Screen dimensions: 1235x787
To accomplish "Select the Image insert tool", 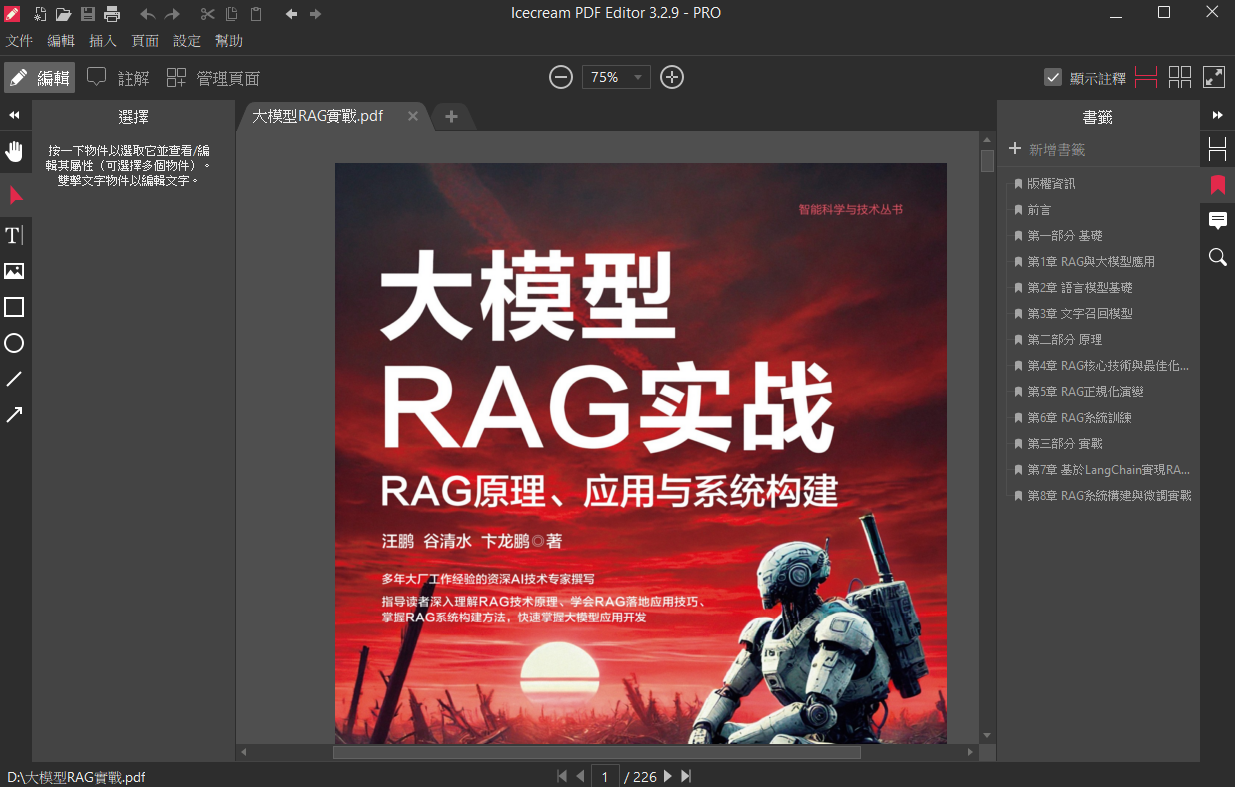I will 14,271.
